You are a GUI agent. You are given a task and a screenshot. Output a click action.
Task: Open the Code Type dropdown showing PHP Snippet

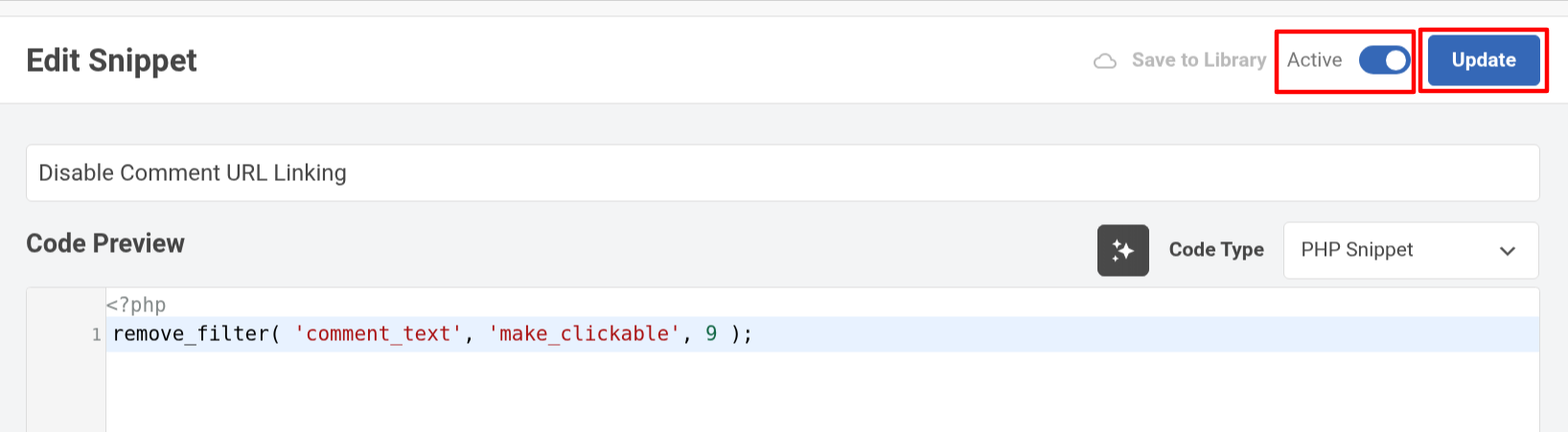point(1411,250)
